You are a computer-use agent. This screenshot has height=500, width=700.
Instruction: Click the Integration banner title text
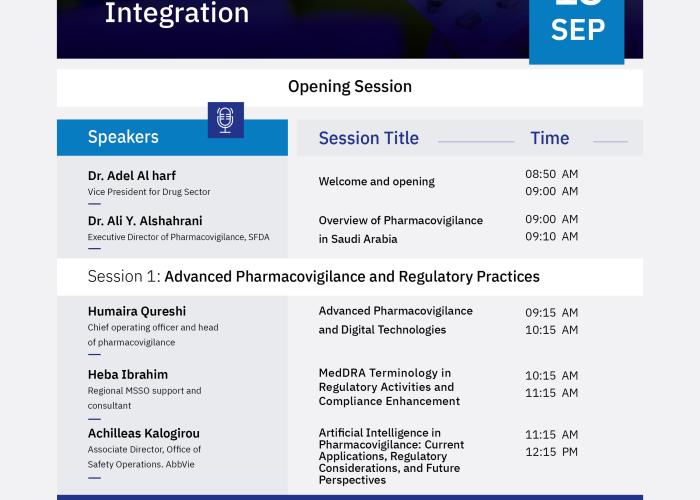(177, 13)
